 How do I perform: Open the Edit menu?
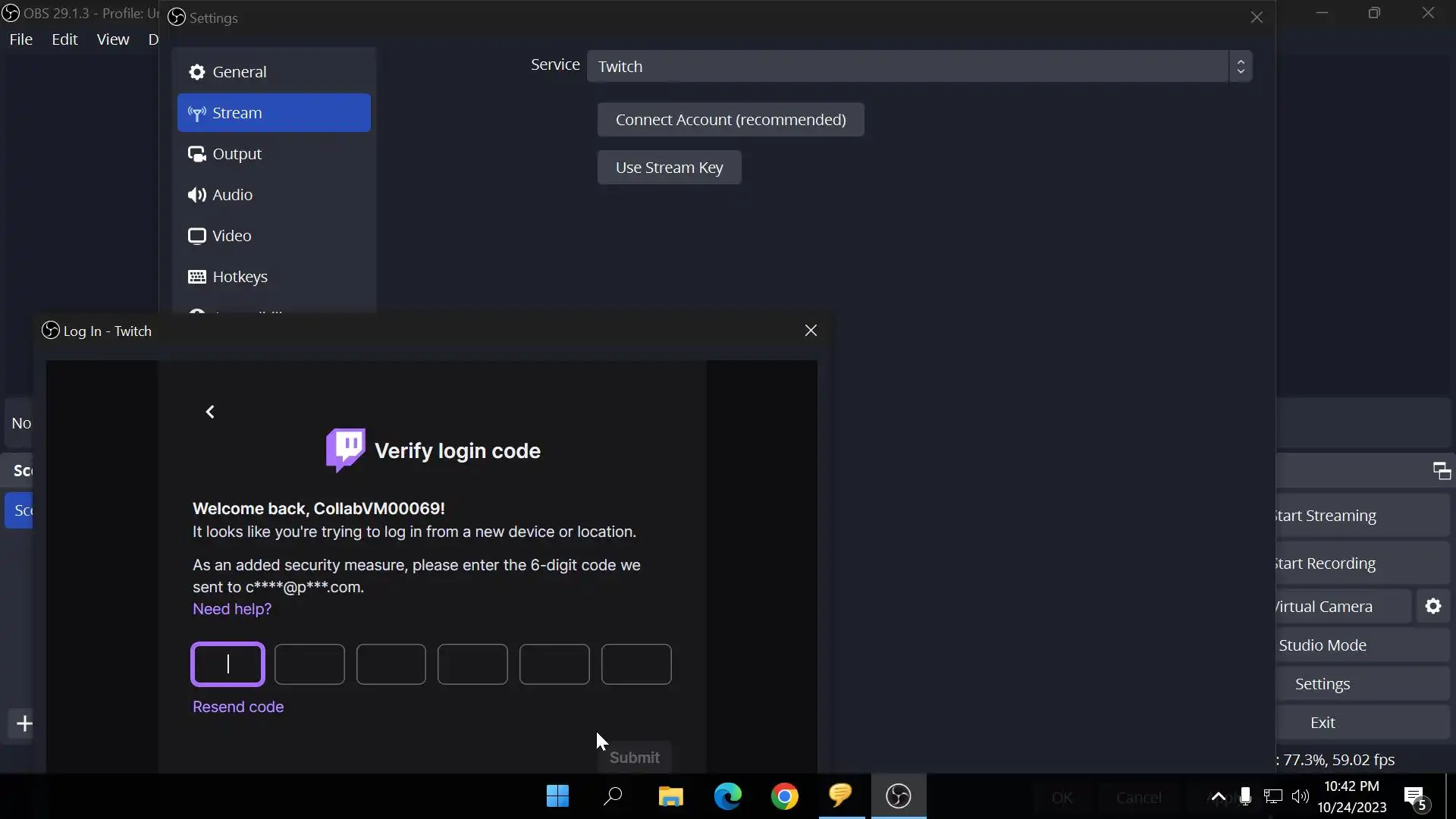(64, 39)
